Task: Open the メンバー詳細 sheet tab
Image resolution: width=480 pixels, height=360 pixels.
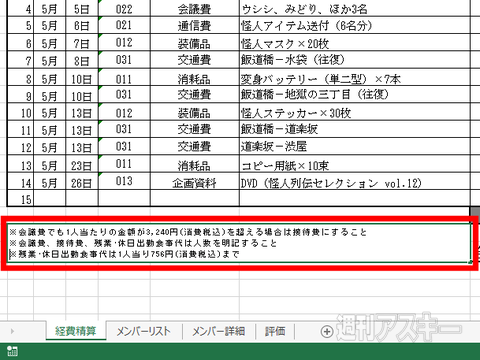Action: coord(219,331)
